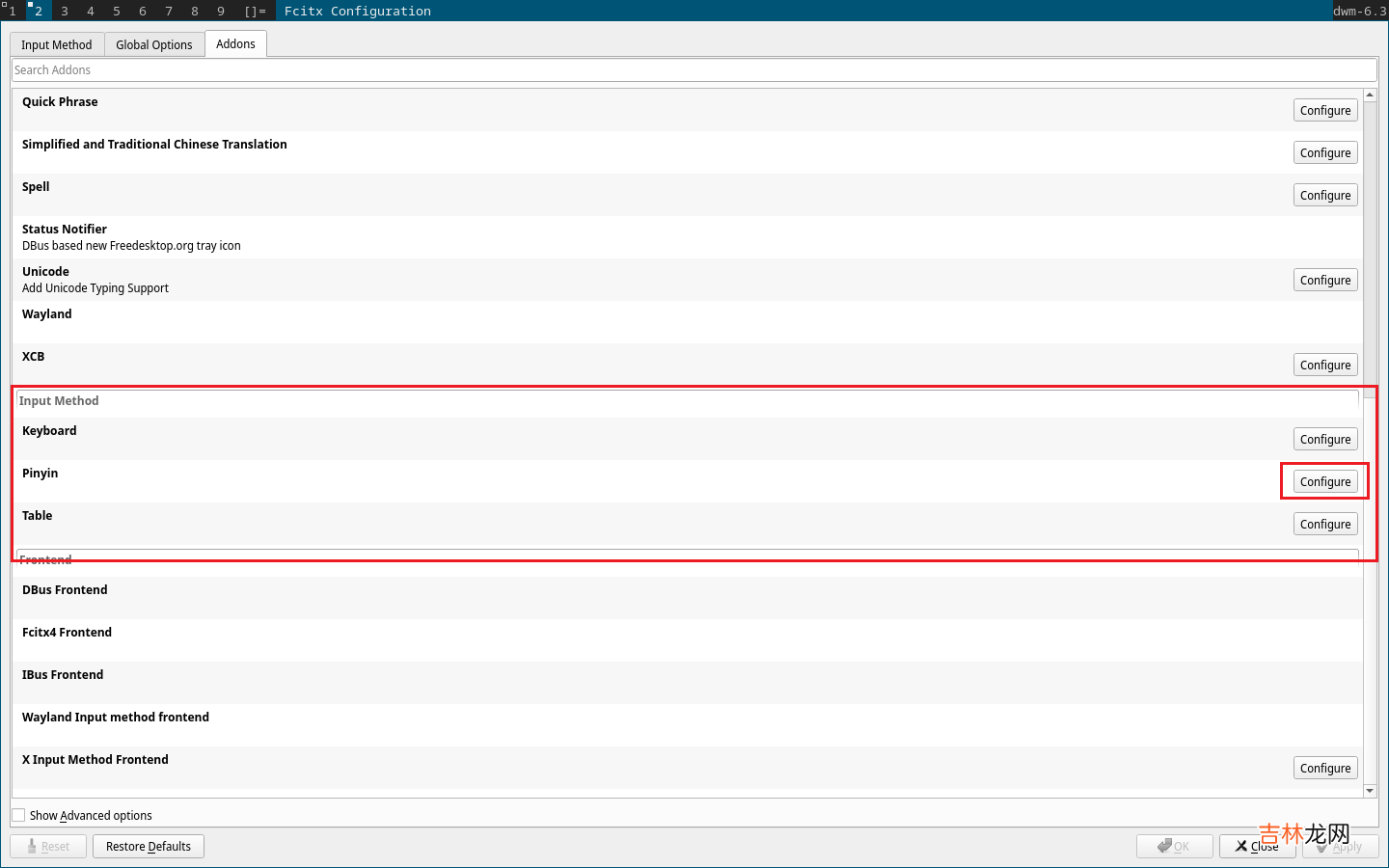Open the Global Options tab
The height and width of the screenshot is (868, 1389).
click(x=154, y=45)
